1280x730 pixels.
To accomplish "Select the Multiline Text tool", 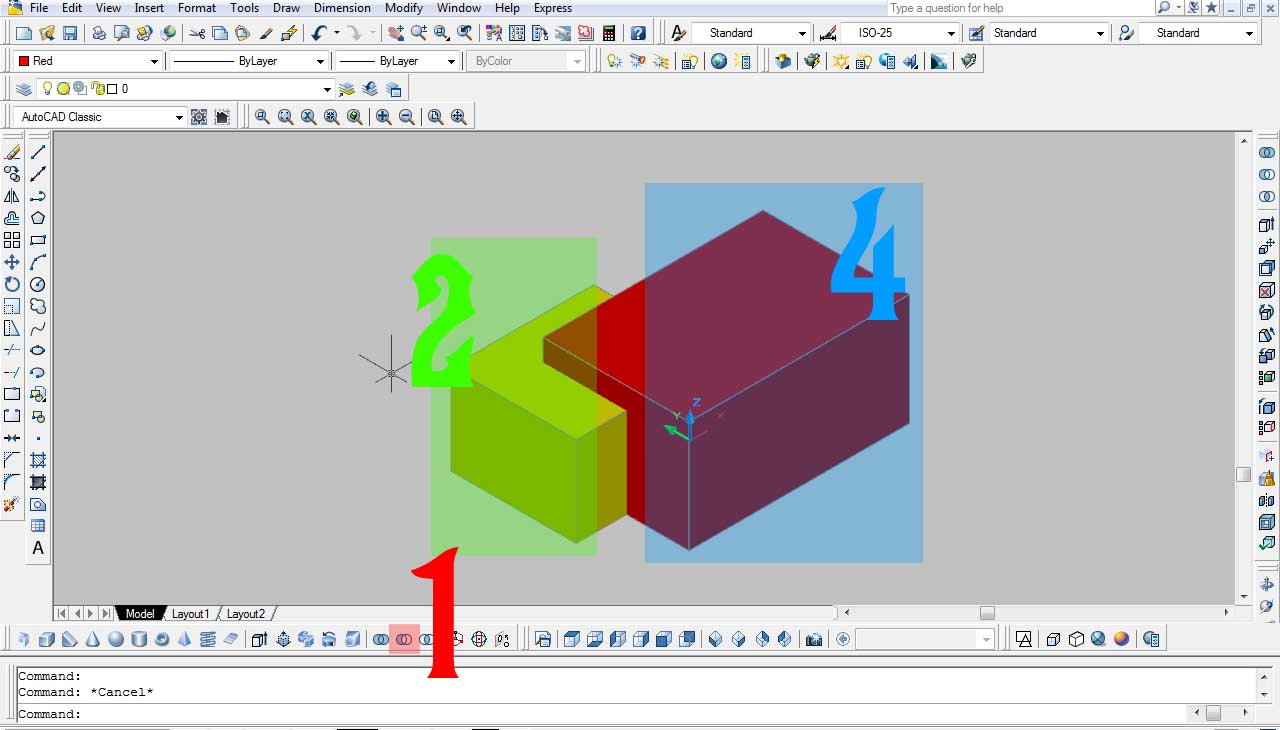I will pyautogui.click(x=38, y=548).
